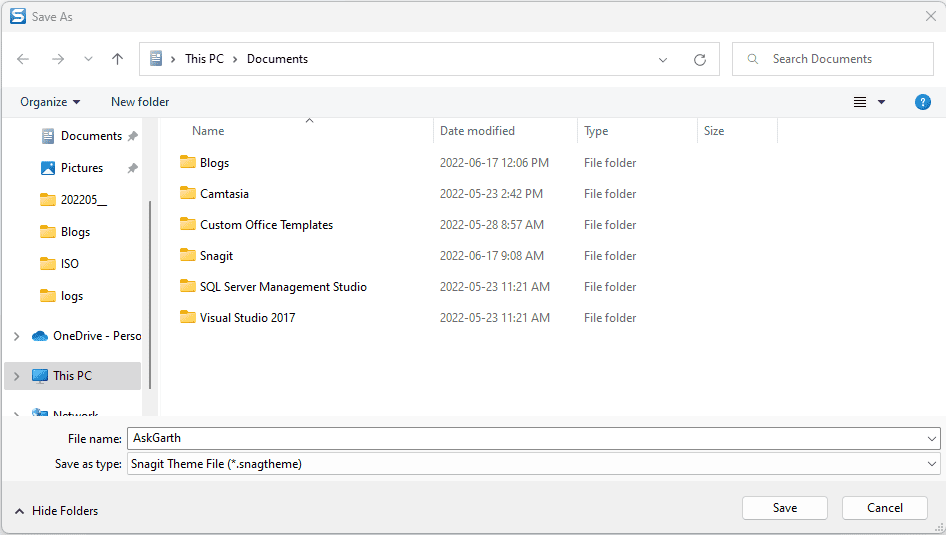Open the address bar history dropdown
The height and width of the screenshot is (535, 946).
[x=663, y=60]
